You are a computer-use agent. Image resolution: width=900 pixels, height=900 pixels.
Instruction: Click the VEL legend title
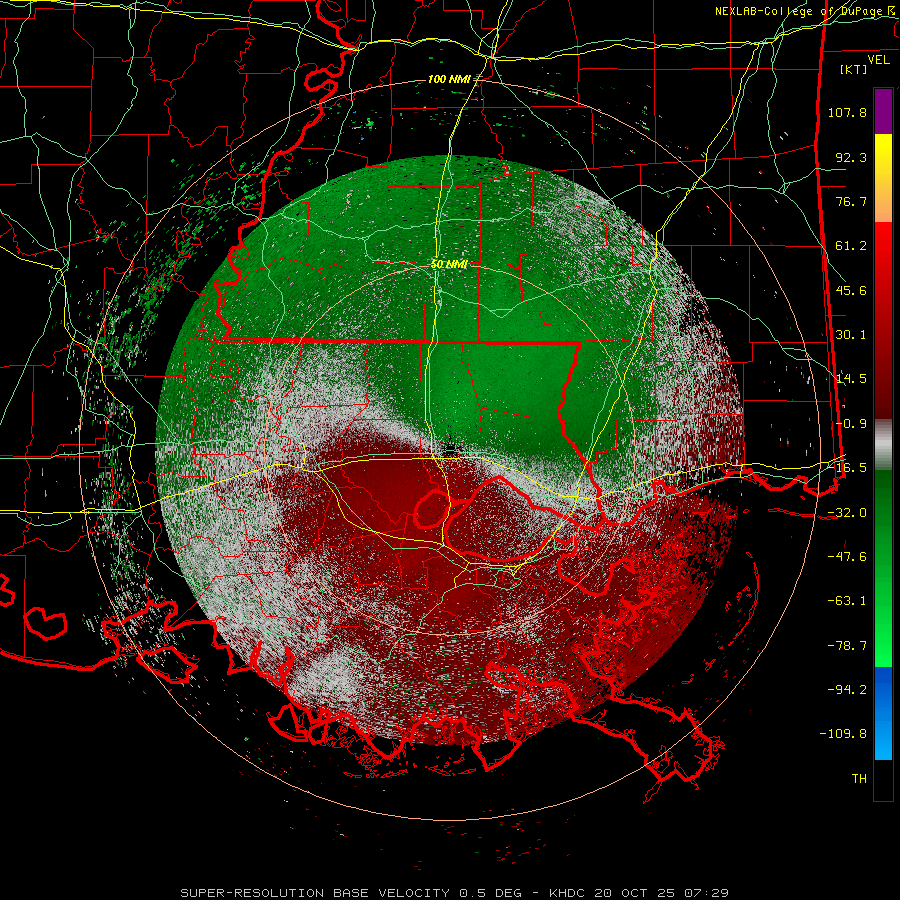tap(878, 60)
